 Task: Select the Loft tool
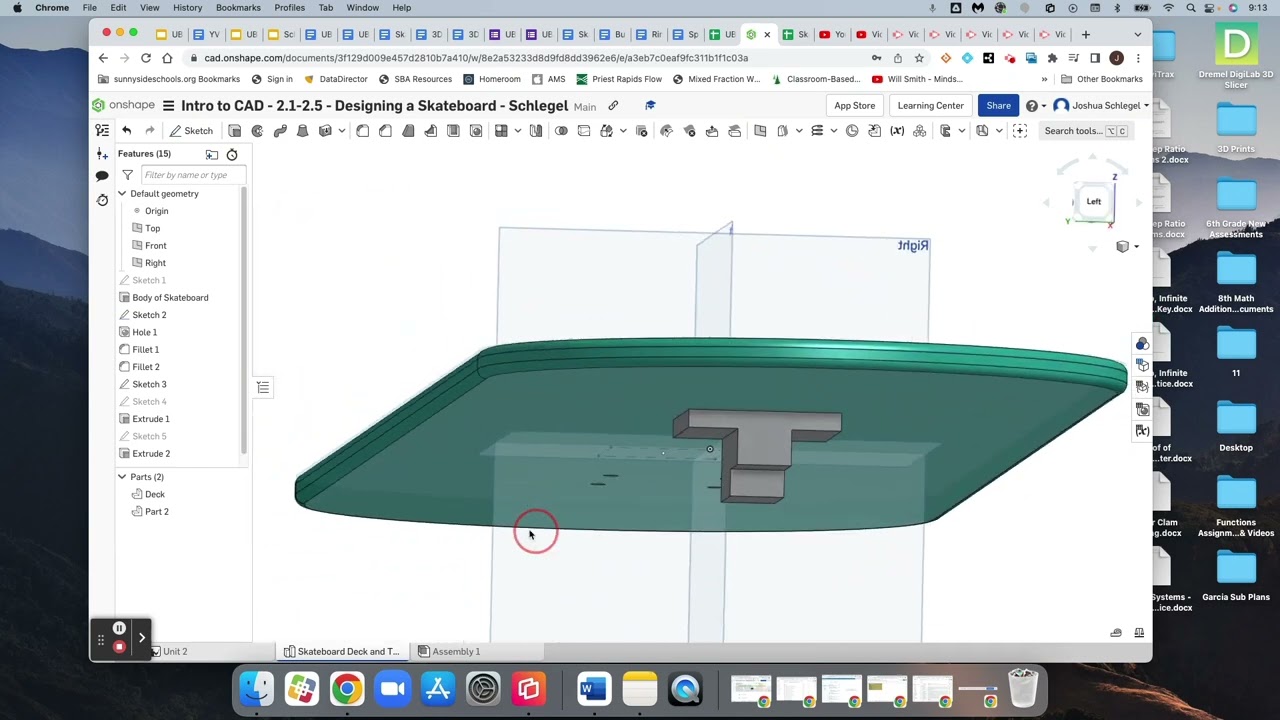coord(302,131)
